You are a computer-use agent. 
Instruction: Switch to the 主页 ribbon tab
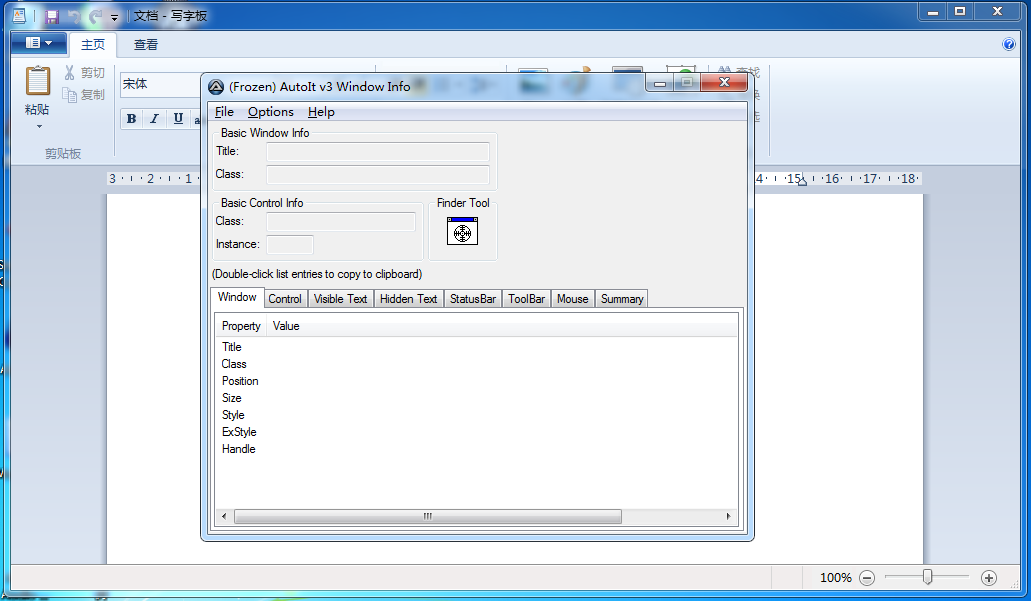click(x=93, y=44)
